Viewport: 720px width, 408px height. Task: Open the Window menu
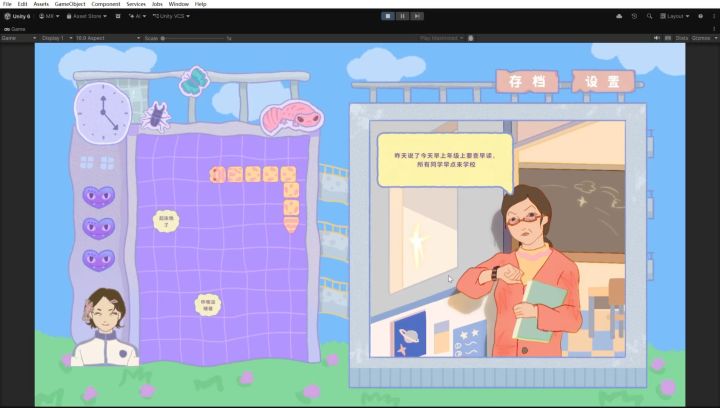pos(179,4)
